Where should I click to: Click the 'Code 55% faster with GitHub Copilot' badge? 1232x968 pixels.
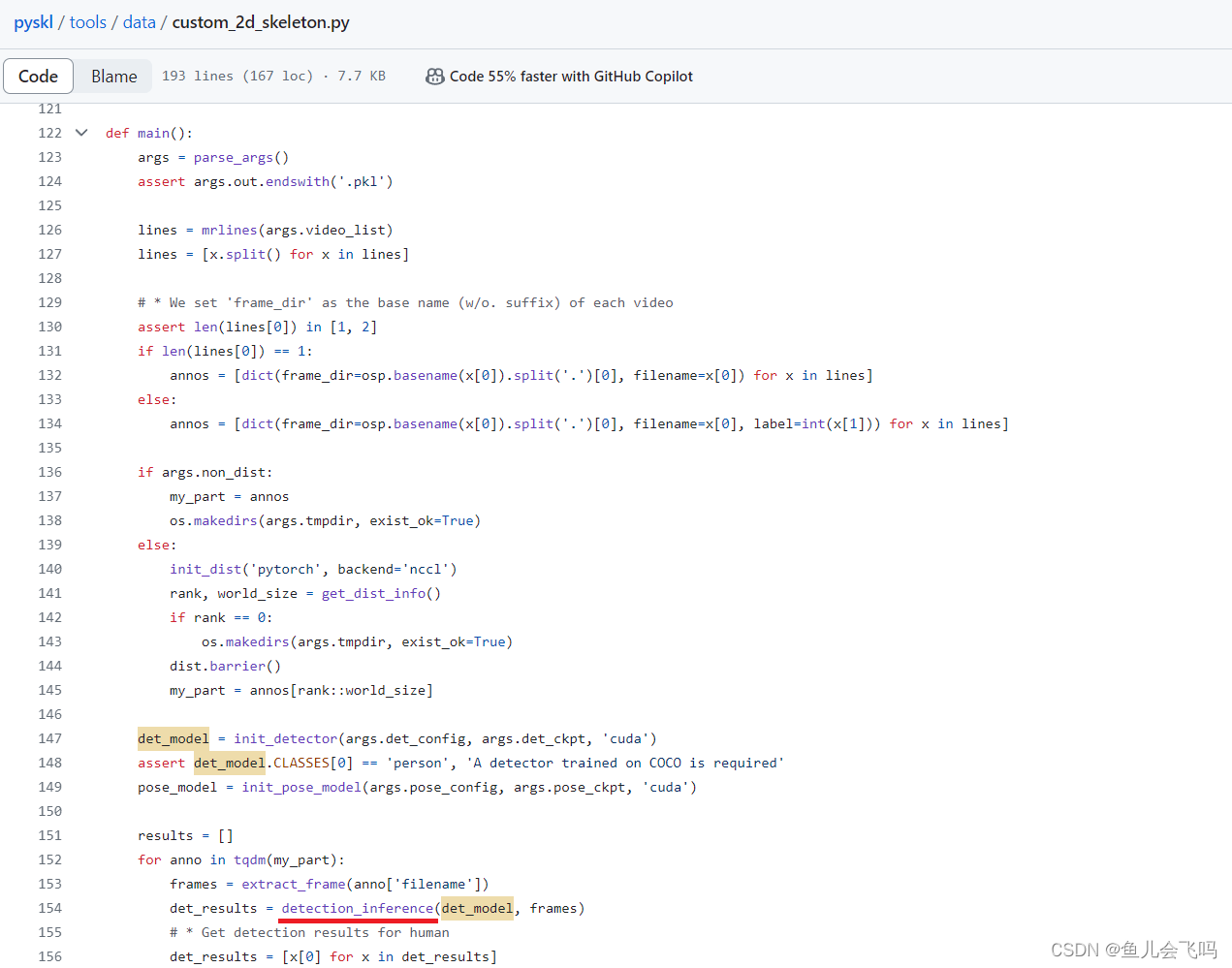click(572, 76)
